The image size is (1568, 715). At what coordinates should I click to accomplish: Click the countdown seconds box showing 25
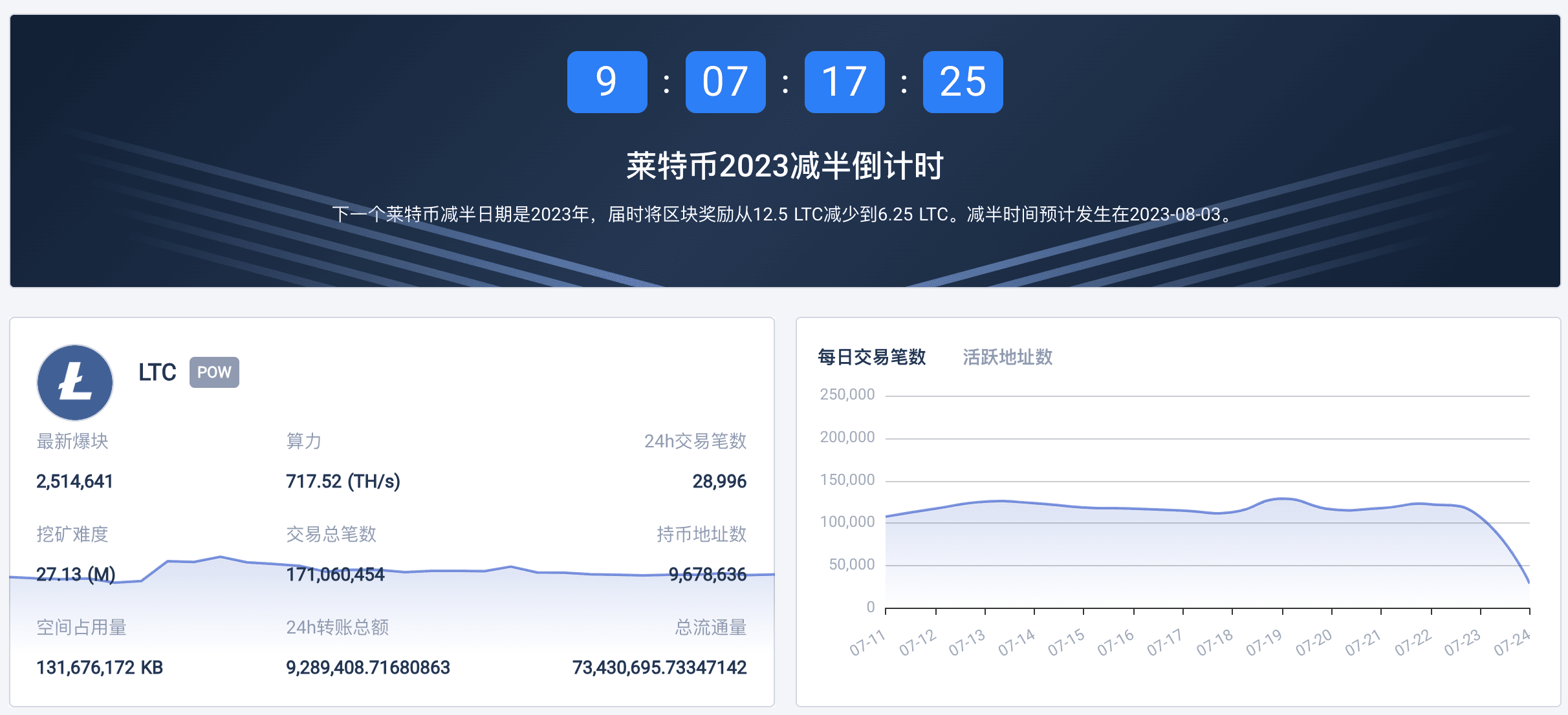[x=963, y=82]
